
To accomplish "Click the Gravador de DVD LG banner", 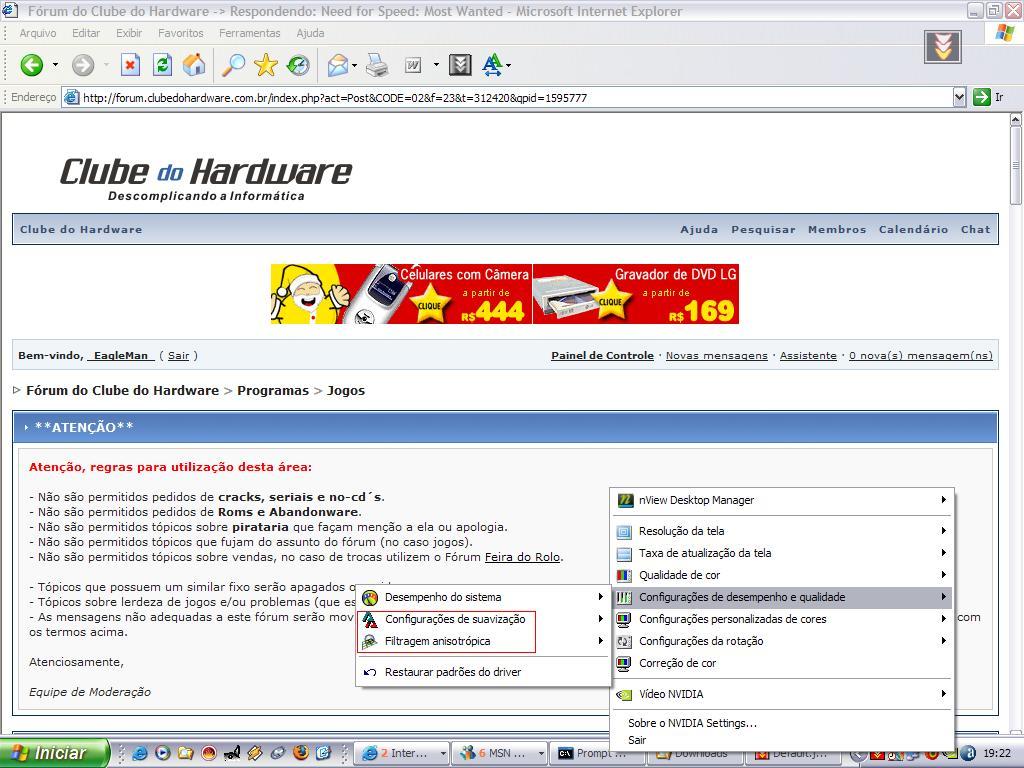I will [636, 294].
